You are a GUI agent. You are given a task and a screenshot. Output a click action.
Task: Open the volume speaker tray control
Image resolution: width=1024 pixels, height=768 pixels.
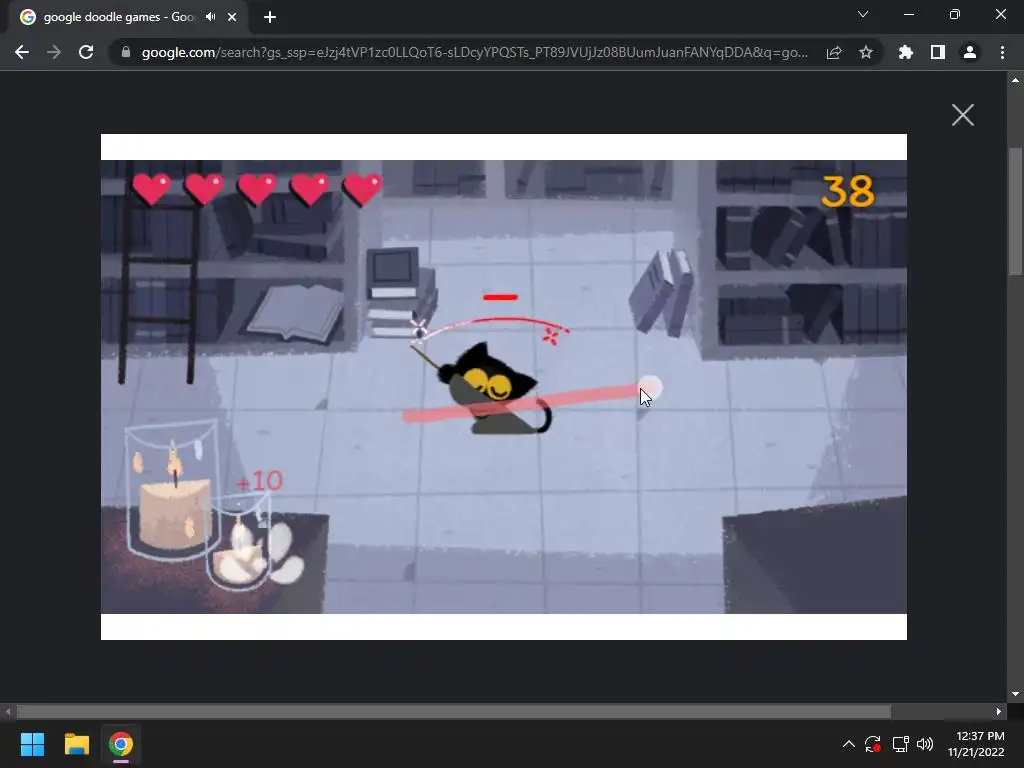coord(925,744)
